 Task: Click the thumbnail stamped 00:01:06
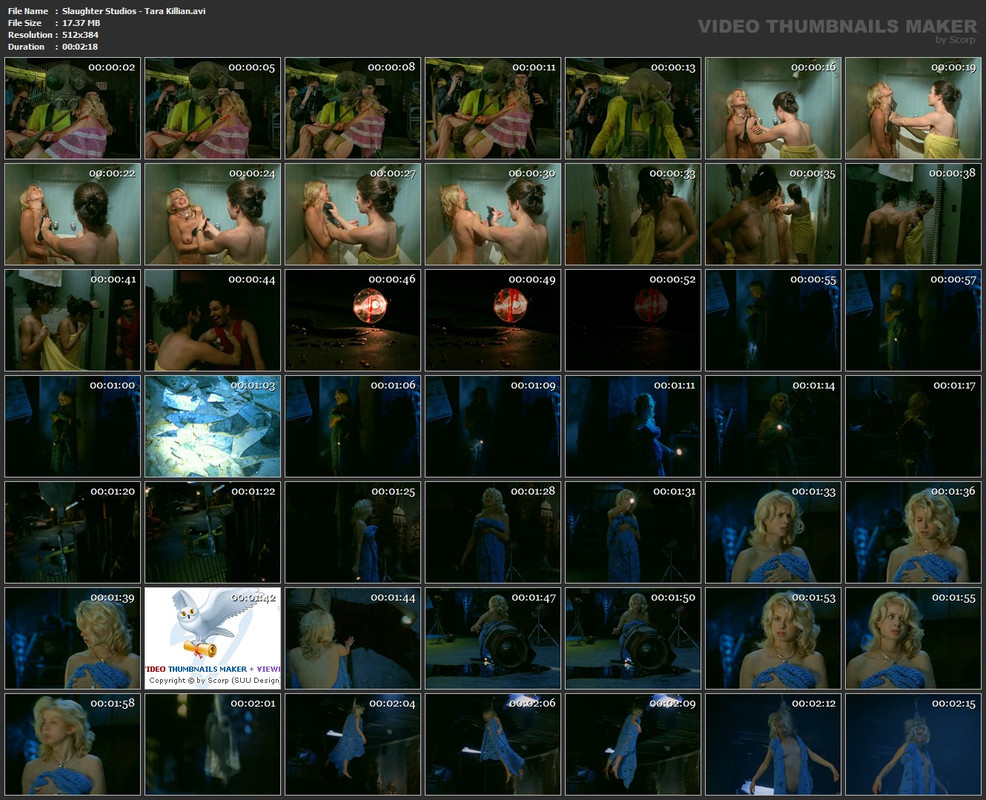(353, 426)
